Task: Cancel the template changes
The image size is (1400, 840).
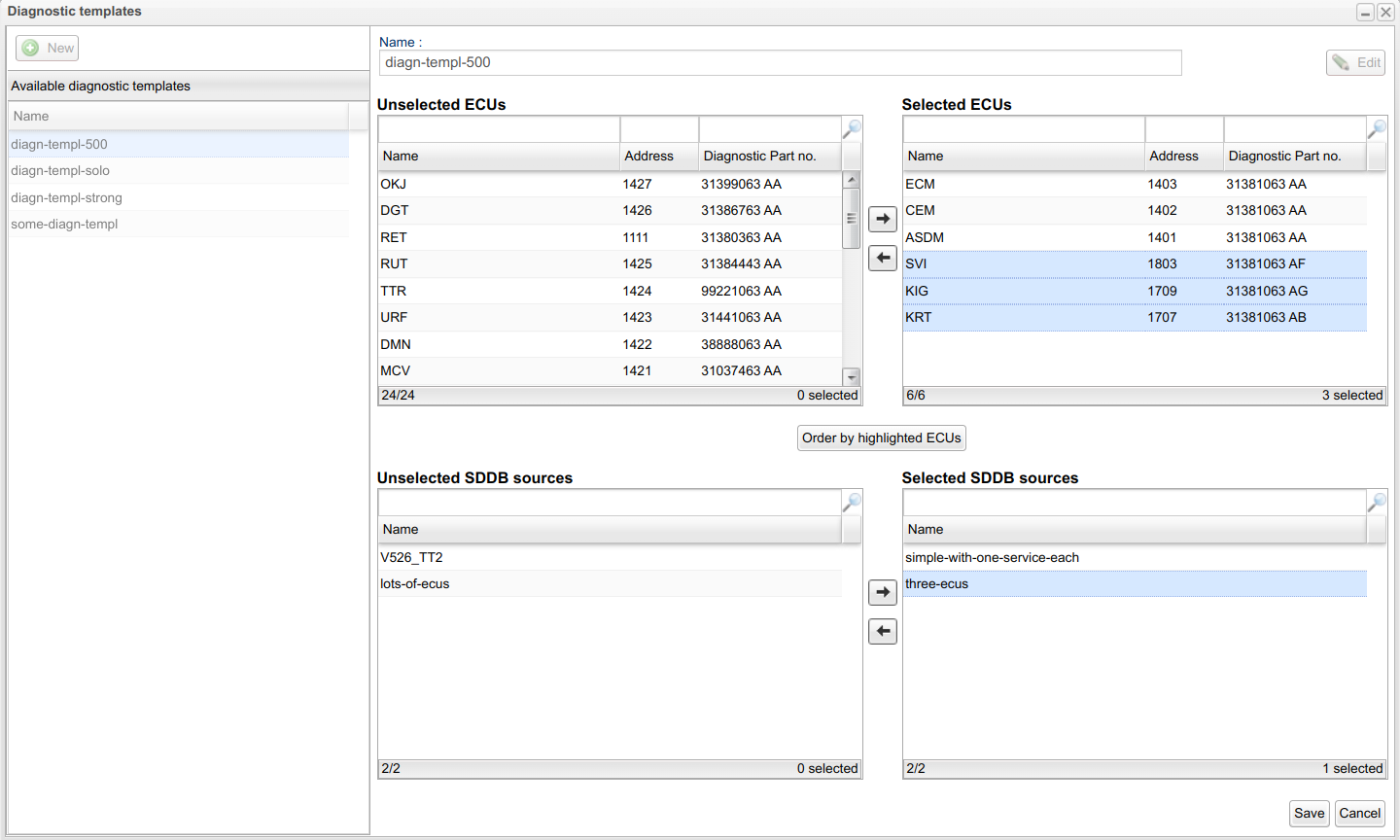Action: [1359, 814]
